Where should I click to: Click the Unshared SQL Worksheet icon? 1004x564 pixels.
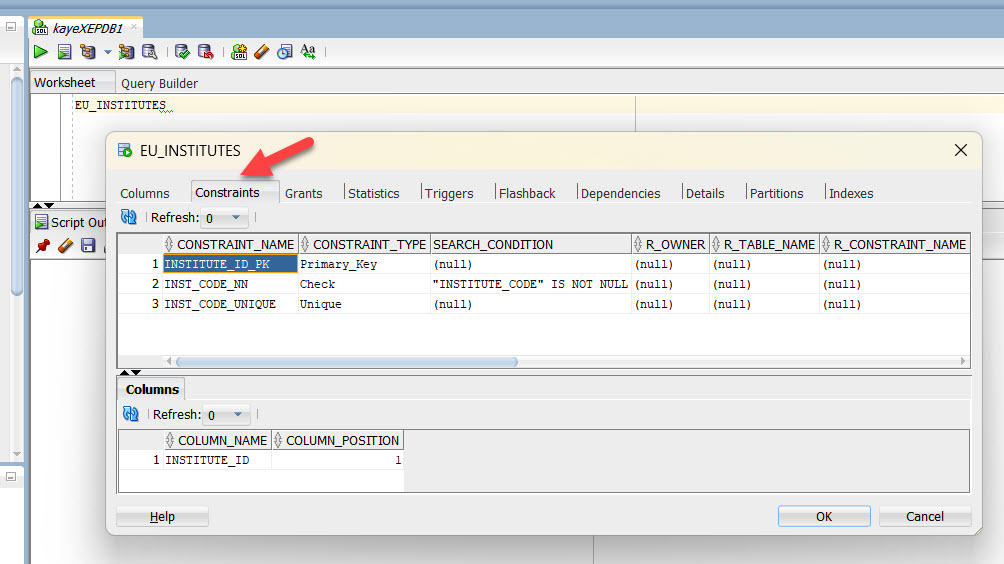click(239, 52)
